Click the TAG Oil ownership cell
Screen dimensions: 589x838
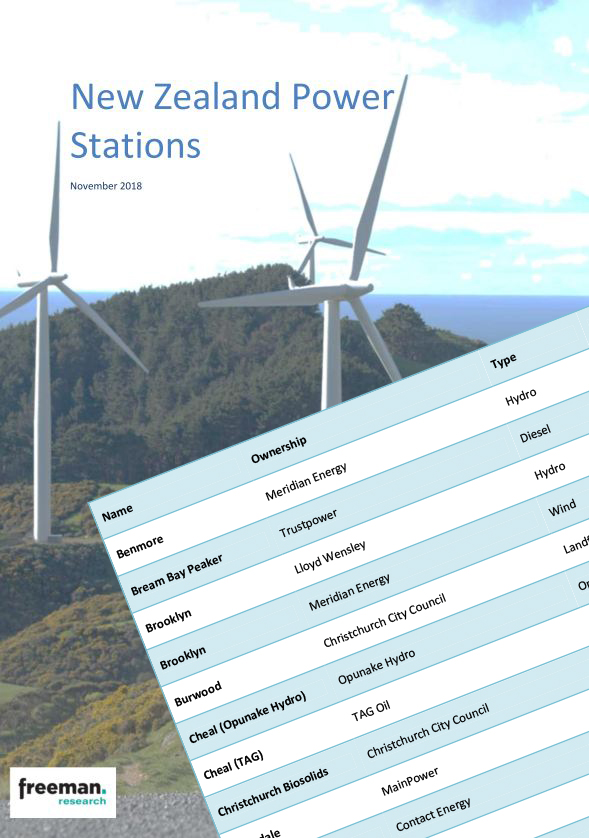coord(370,711)
